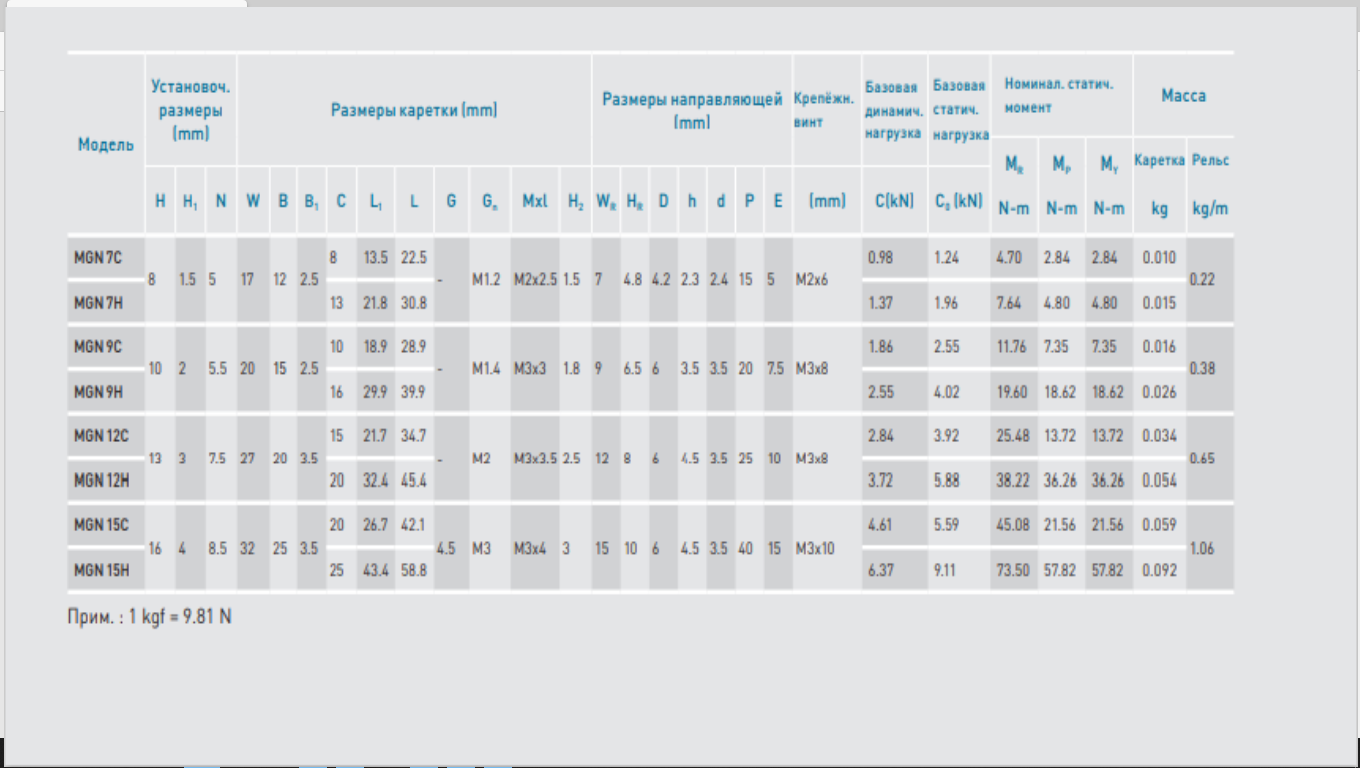1360x768 pixels.
Task: Click the Размеры каретки (mm) header
Action: point(414,110)
